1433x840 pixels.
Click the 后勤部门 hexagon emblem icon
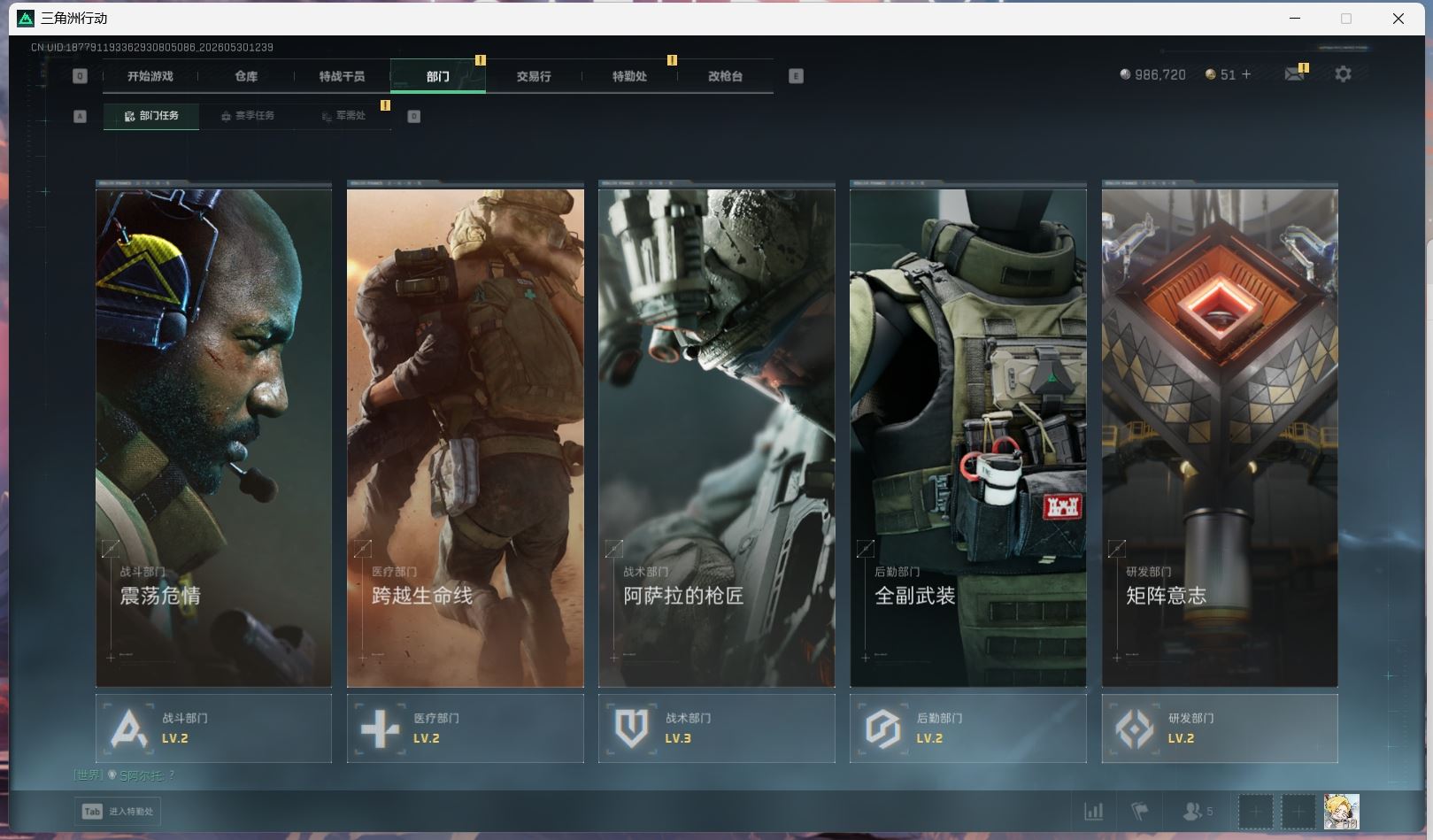(883, 728)
